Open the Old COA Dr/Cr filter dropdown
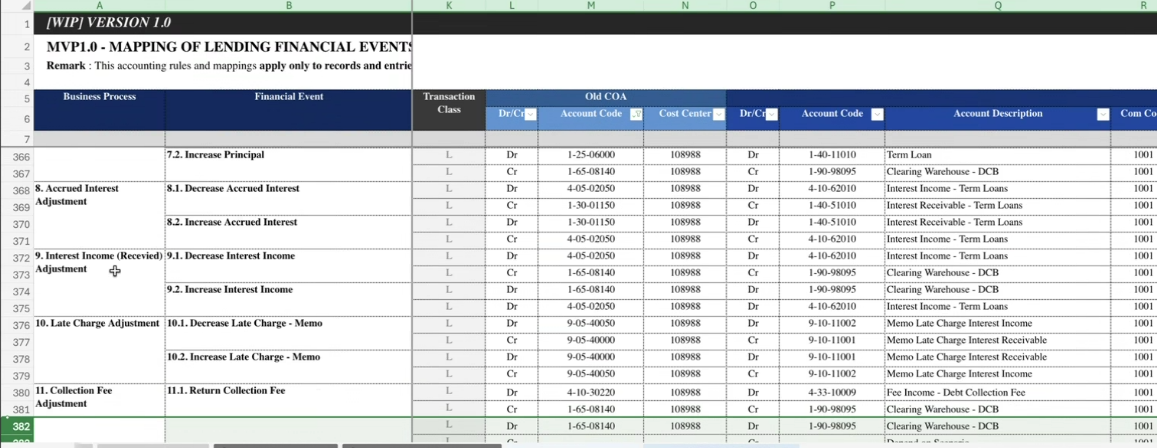The height and width of the screenshot is (448, 1157). point(530,115)
